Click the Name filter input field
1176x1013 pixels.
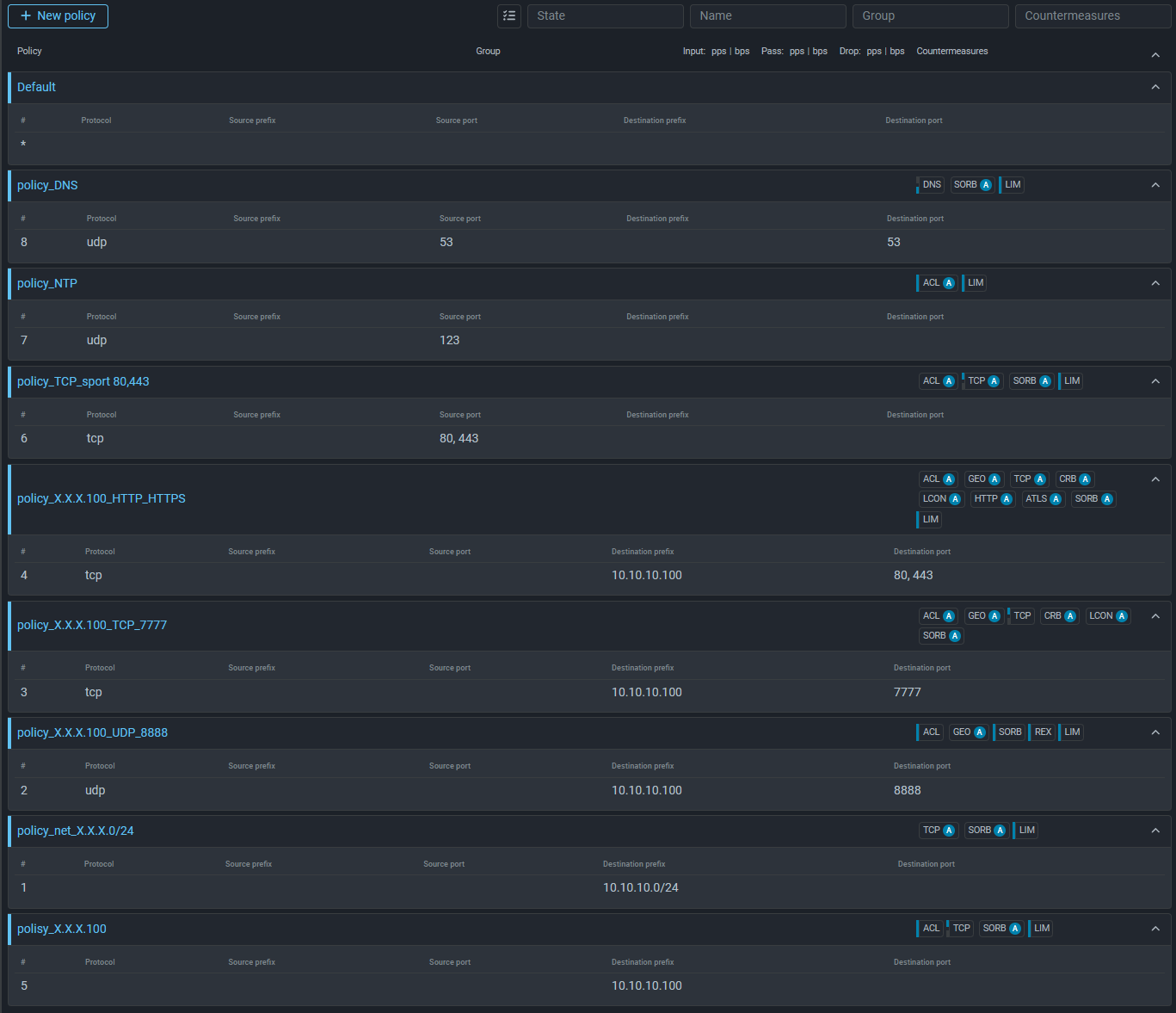767,15
